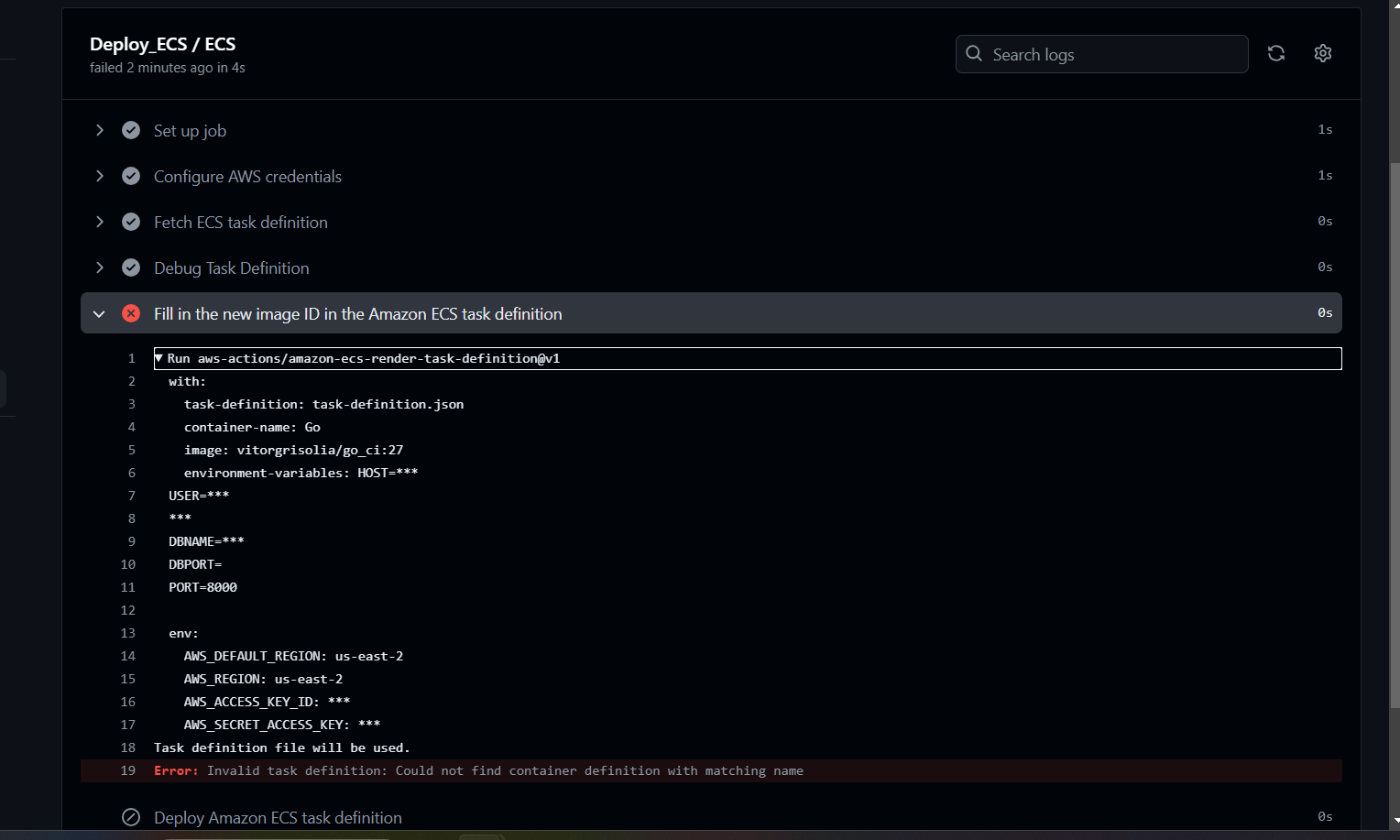Click the Fill in the new image ID step title
This screenshot has width=1400, height=840.
358,313
